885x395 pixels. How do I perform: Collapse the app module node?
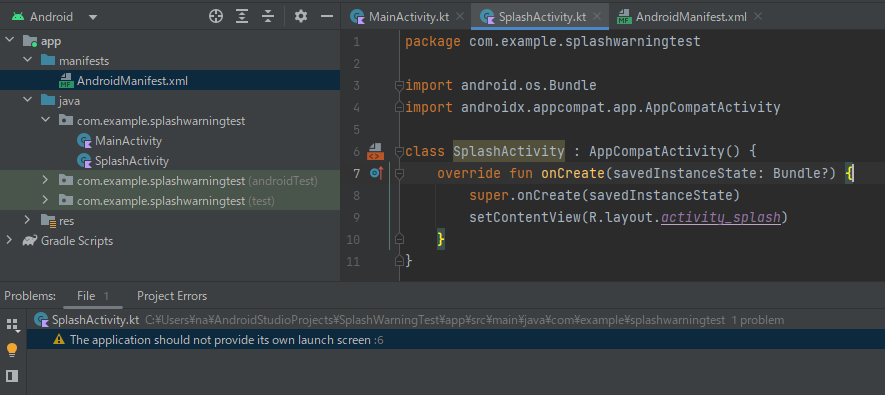[x=10, y=41]
